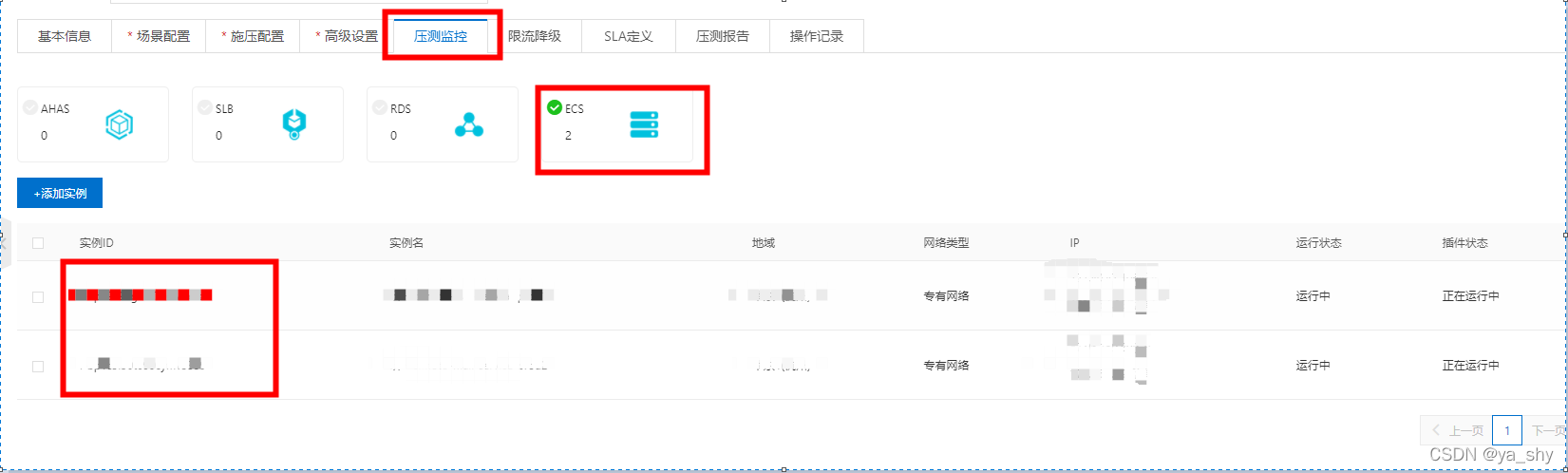This screenshot has width=1568, height=473.
Task: Open the 限流降级 tab
Action: coord(535,36)
